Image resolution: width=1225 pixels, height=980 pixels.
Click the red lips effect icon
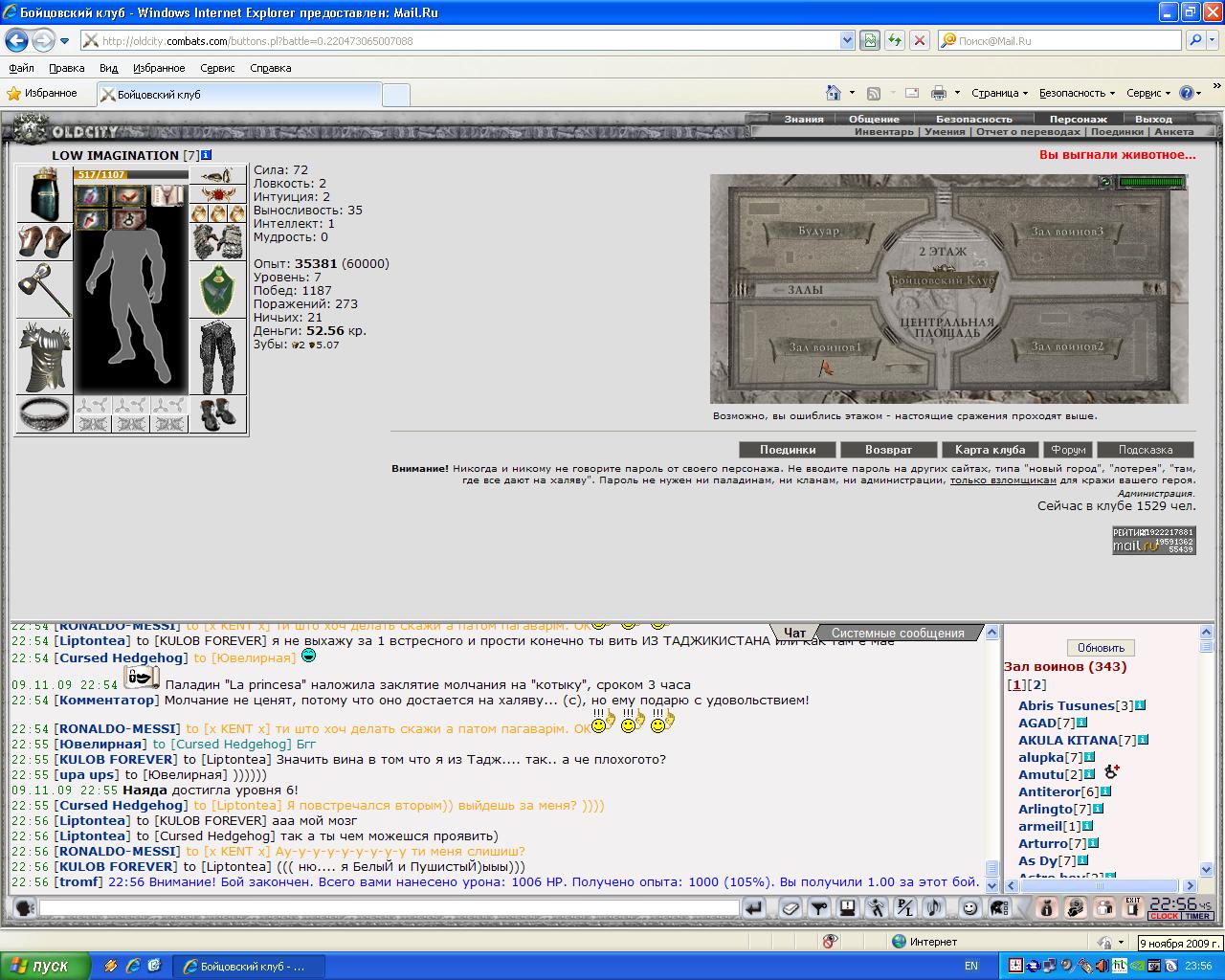coord(130,196)
